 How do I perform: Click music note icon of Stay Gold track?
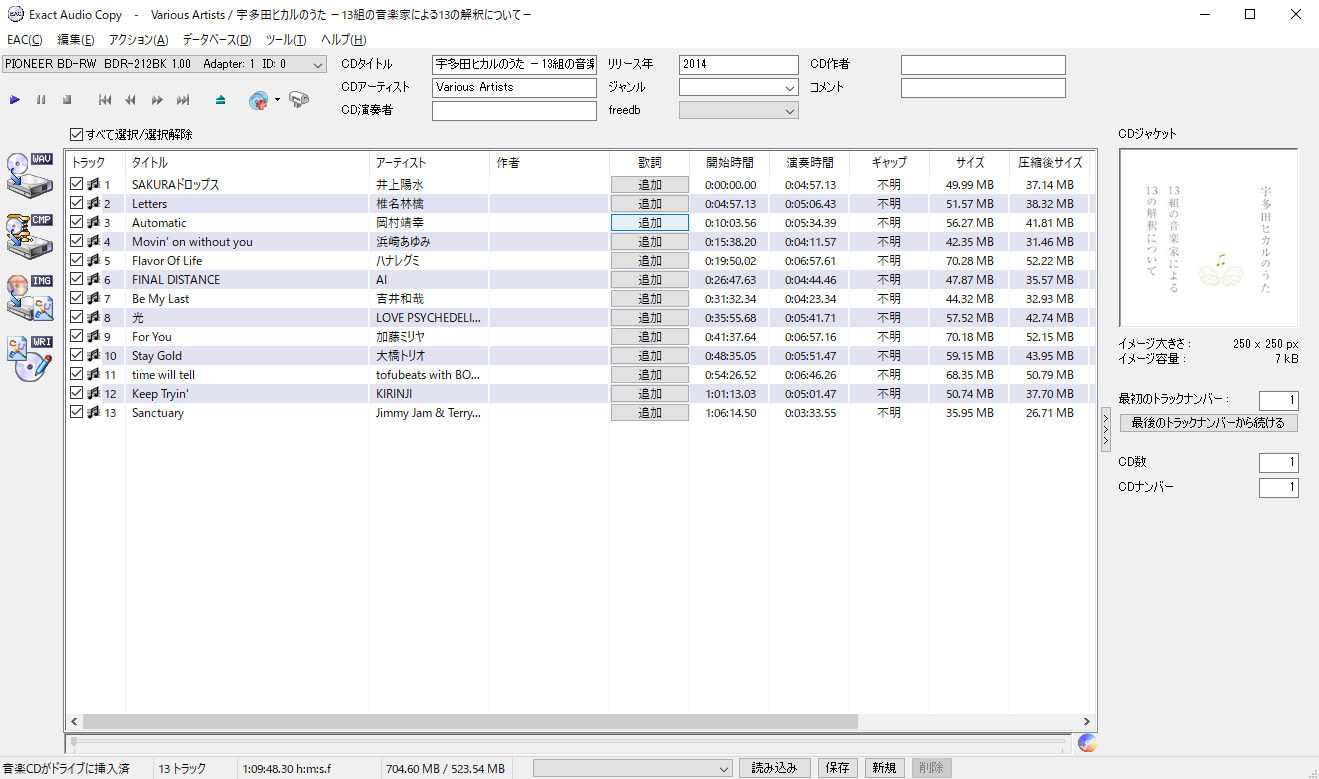pos(93,355)
